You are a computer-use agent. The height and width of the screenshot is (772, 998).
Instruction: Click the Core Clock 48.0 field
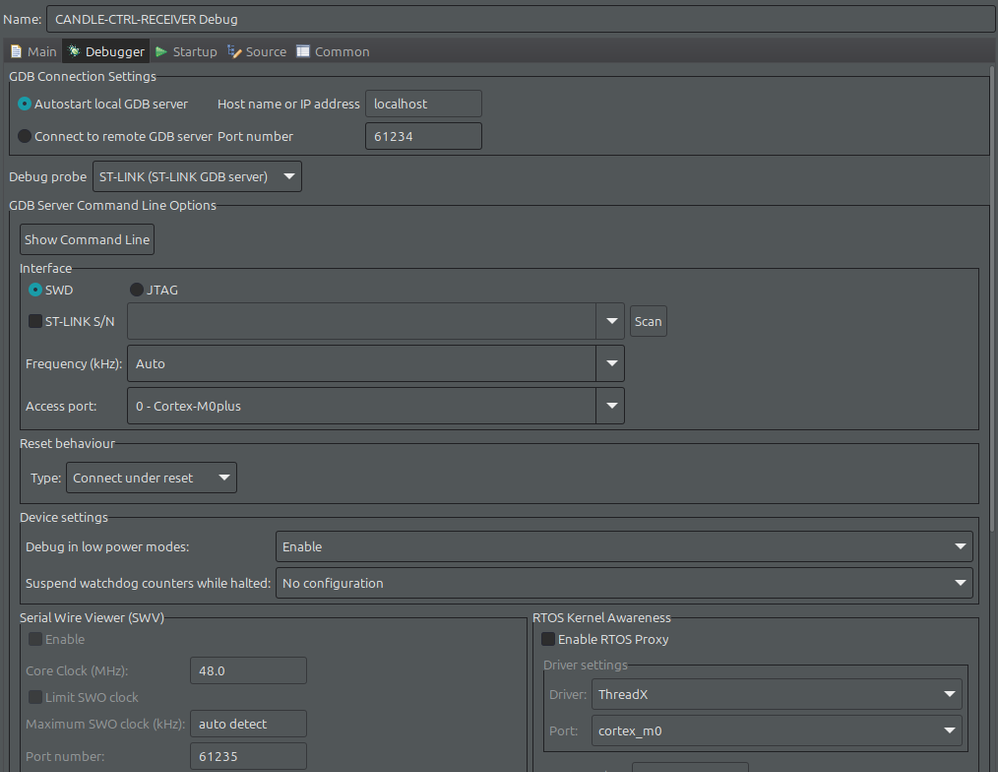[x=248, y=671]
